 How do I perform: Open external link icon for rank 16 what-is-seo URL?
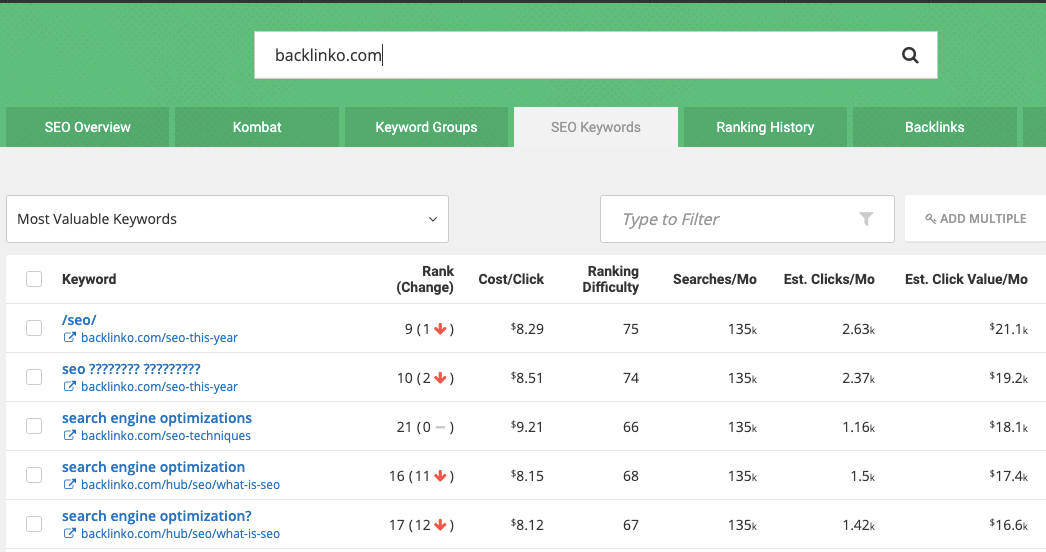69,485
